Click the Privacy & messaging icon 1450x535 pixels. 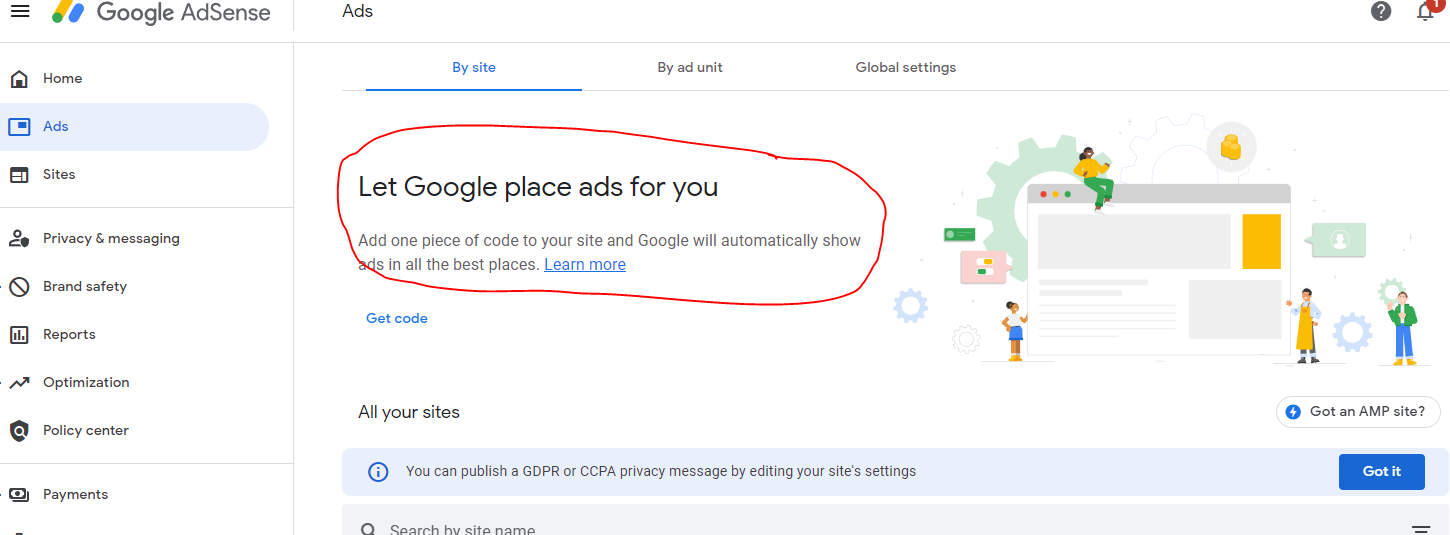click(x=19, y=239)
